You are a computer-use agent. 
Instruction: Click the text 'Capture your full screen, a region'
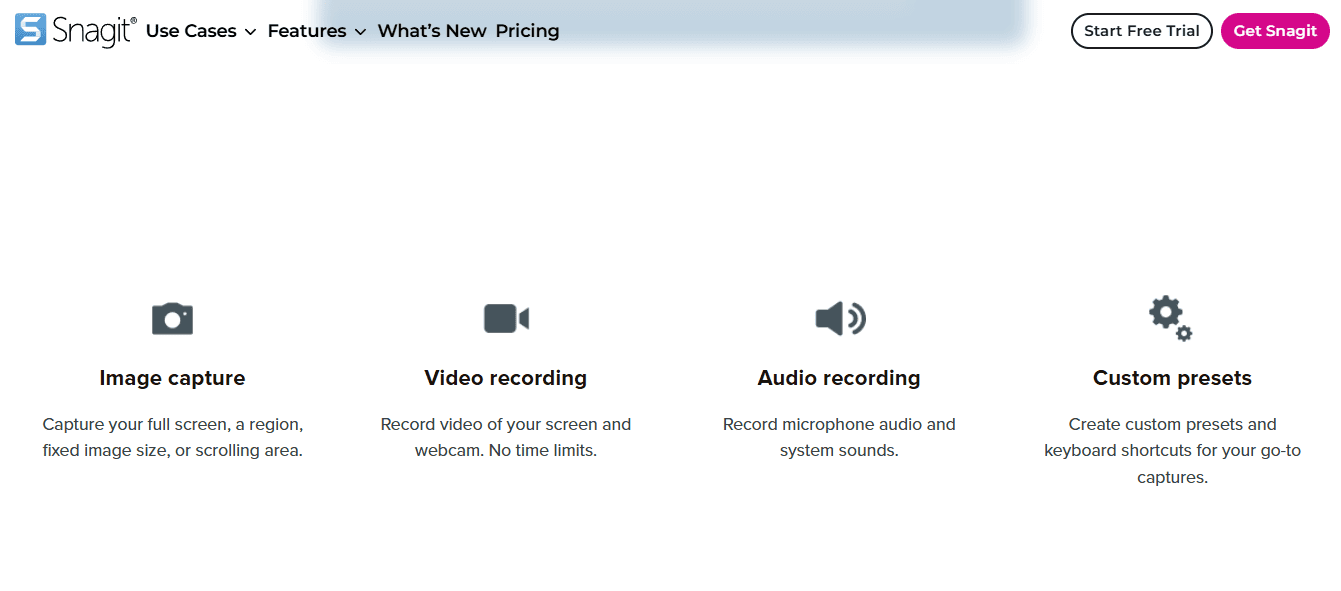pyautogui.click(x=173, y=424)
